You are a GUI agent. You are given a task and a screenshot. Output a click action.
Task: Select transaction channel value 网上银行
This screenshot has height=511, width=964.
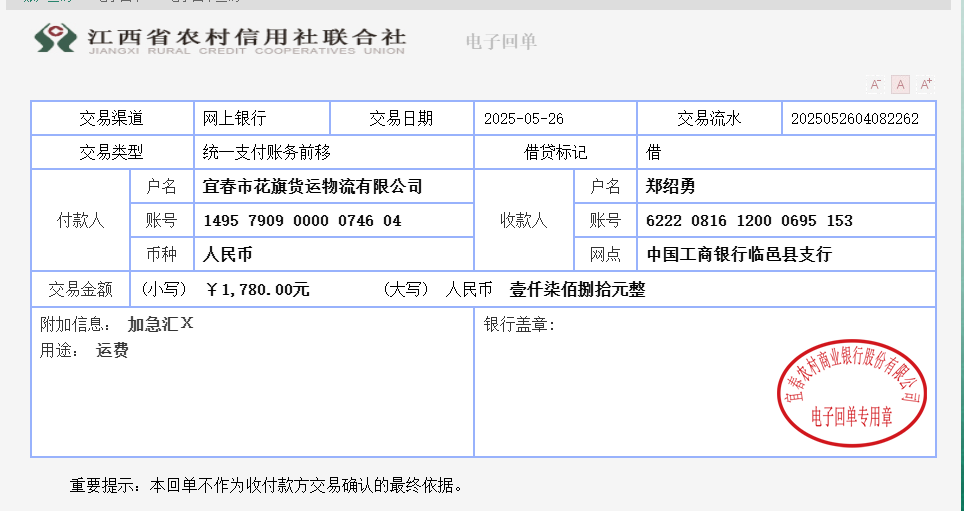234,118
